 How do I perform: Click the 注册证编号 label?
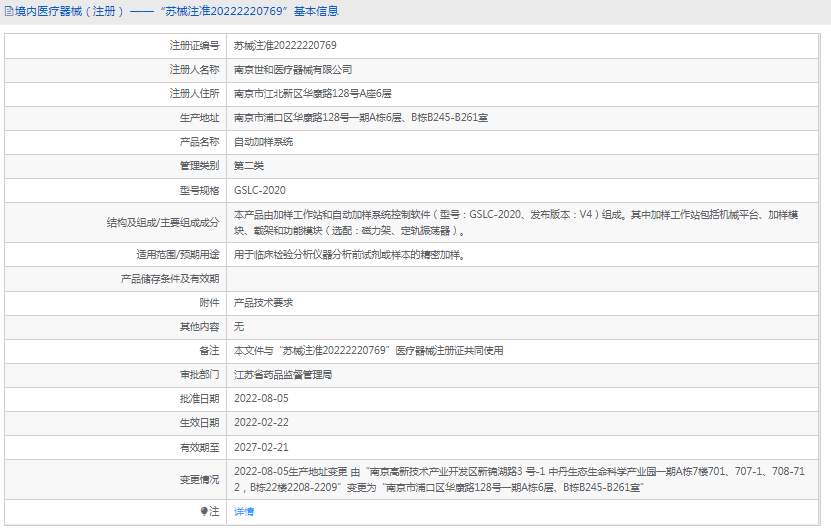click(x=195, y=46)
